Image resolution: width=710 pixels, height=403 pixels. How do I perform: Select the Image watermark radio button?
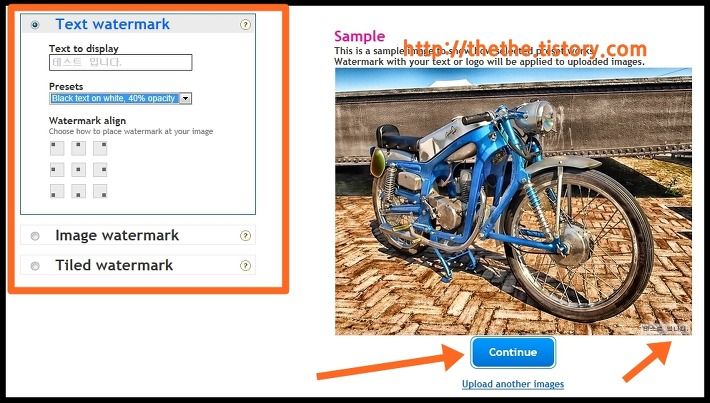(x=35, y=236)
